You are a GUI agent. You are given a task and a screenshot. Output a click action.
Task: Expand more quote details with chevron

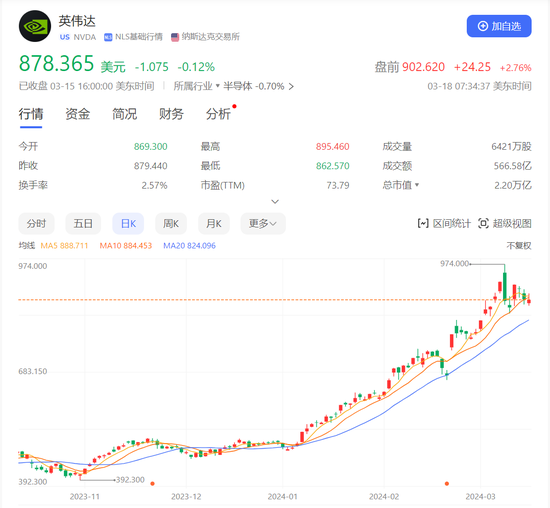[x=275, y=202]
